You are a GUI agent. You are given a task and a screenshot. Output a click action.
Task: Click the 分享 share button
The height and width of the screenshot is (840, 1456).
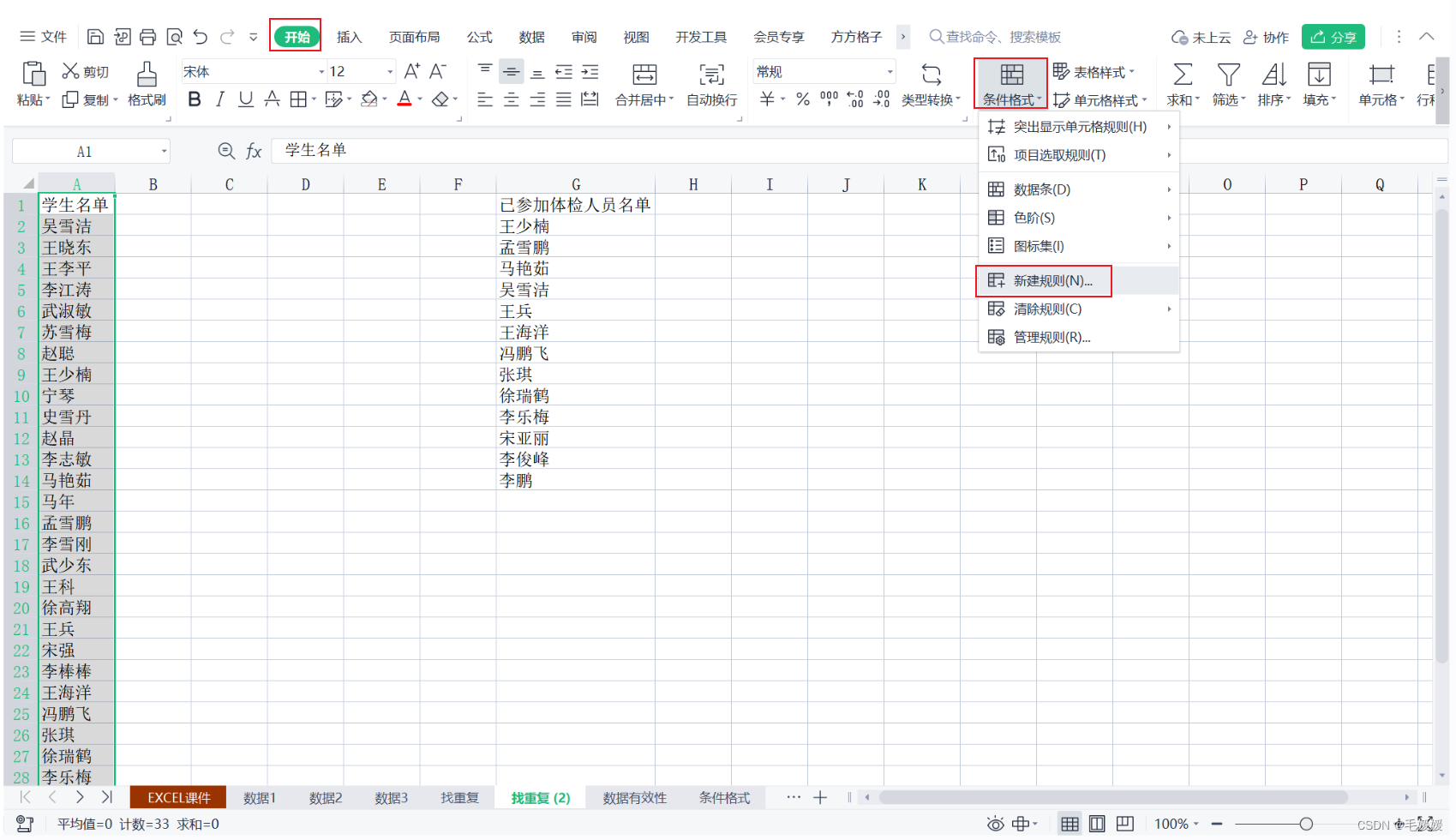(1333, 37)
